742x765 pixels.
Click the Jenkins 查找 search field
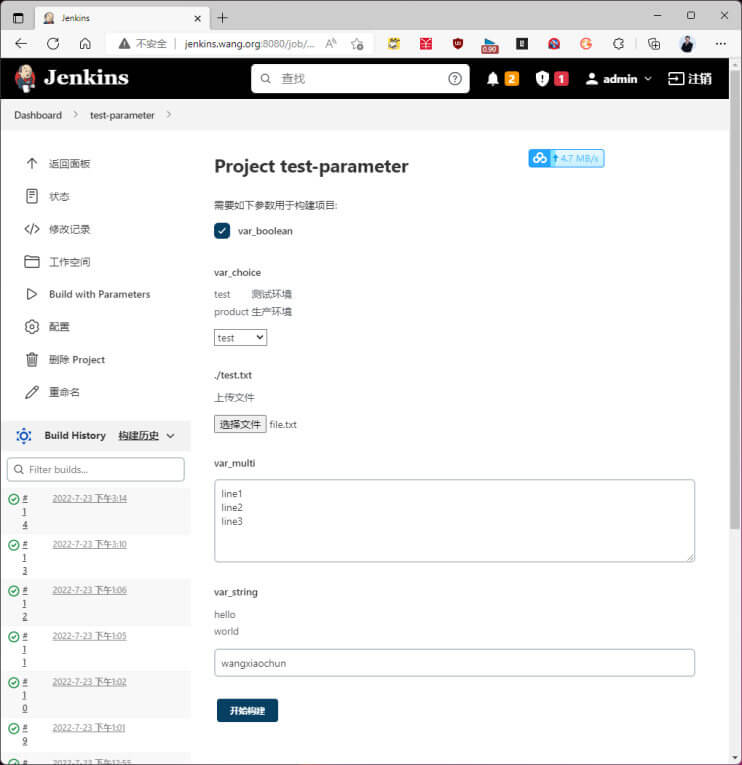pyautogui.click(x=360, y=79)
